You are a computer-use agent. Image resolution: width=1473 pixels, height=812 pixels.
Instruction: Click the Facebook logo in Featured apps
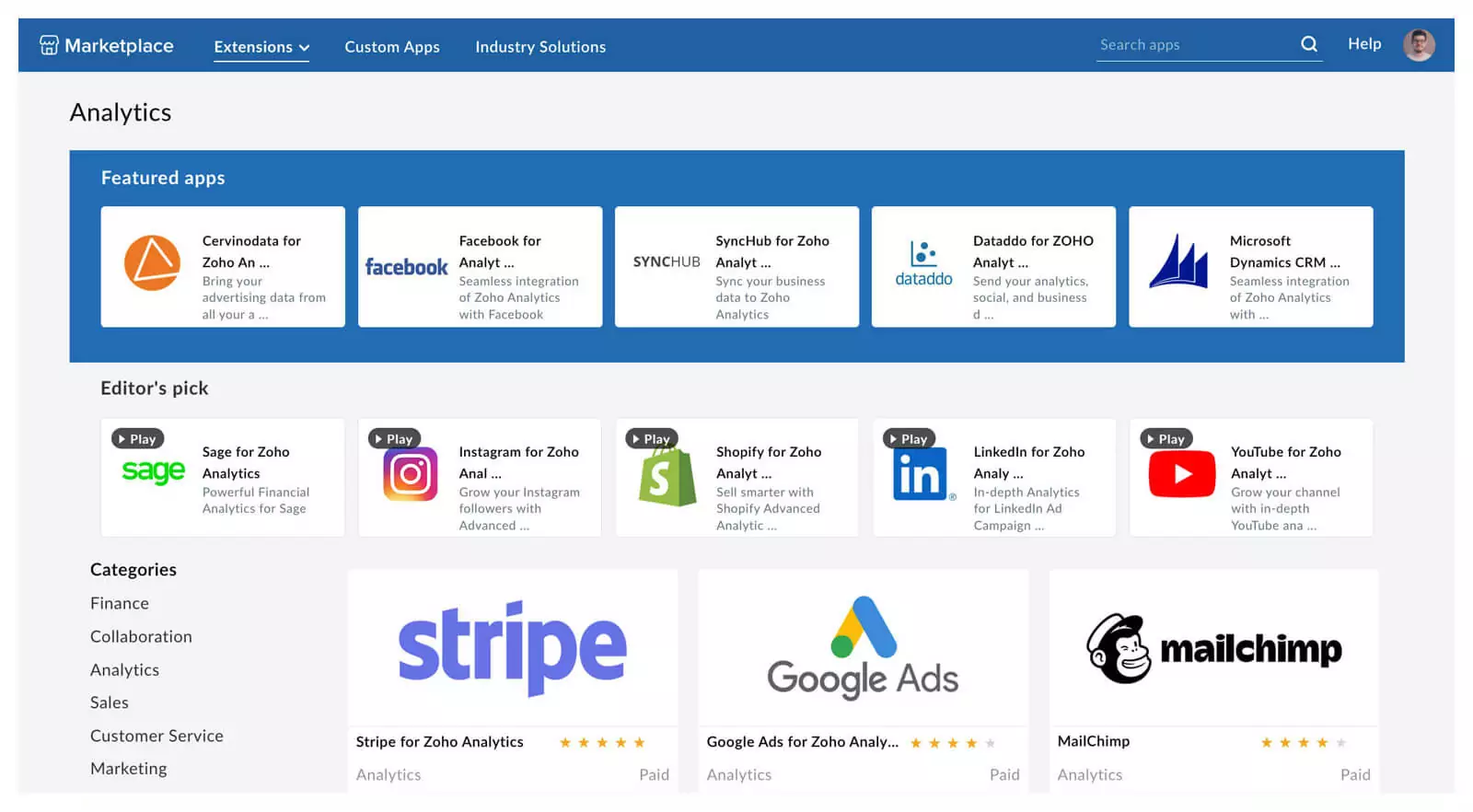(406, 267)
